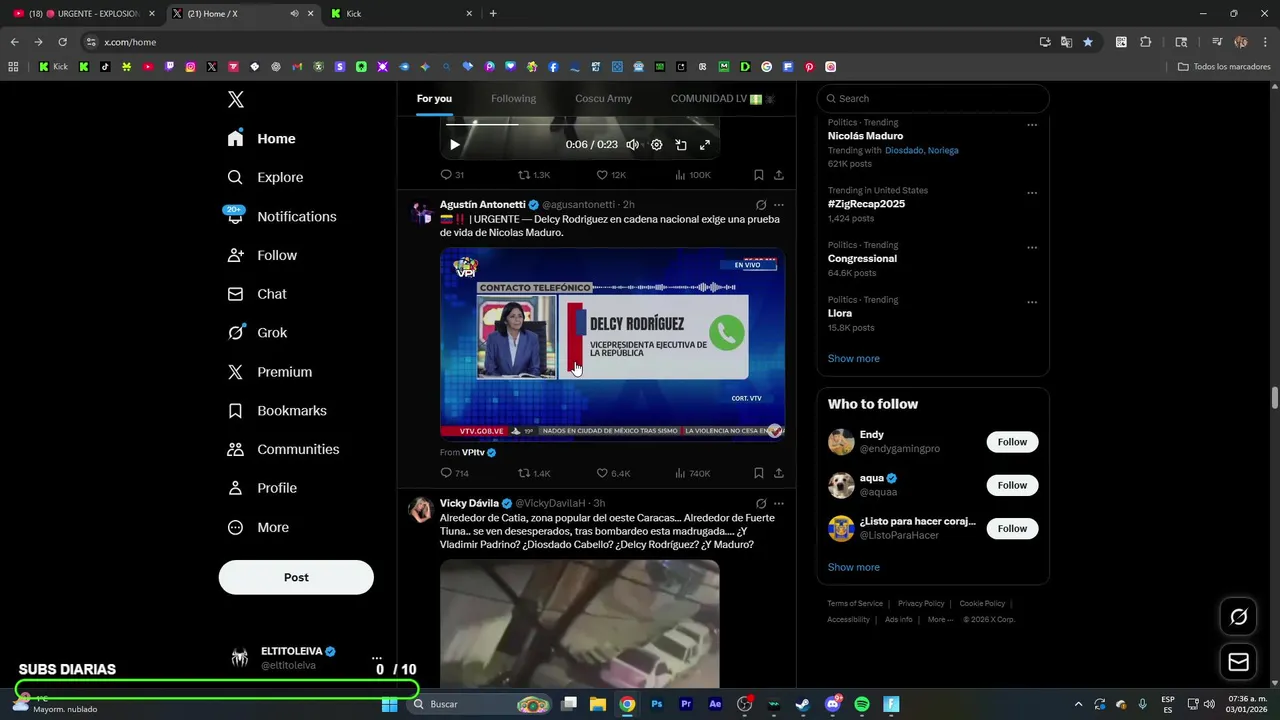Follow the Endy account

point(1012,442)
